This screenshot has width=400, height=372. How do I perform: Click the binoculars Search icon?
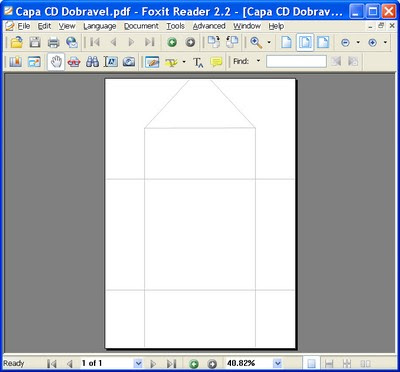pyautogui.click(x=92, y=62)
